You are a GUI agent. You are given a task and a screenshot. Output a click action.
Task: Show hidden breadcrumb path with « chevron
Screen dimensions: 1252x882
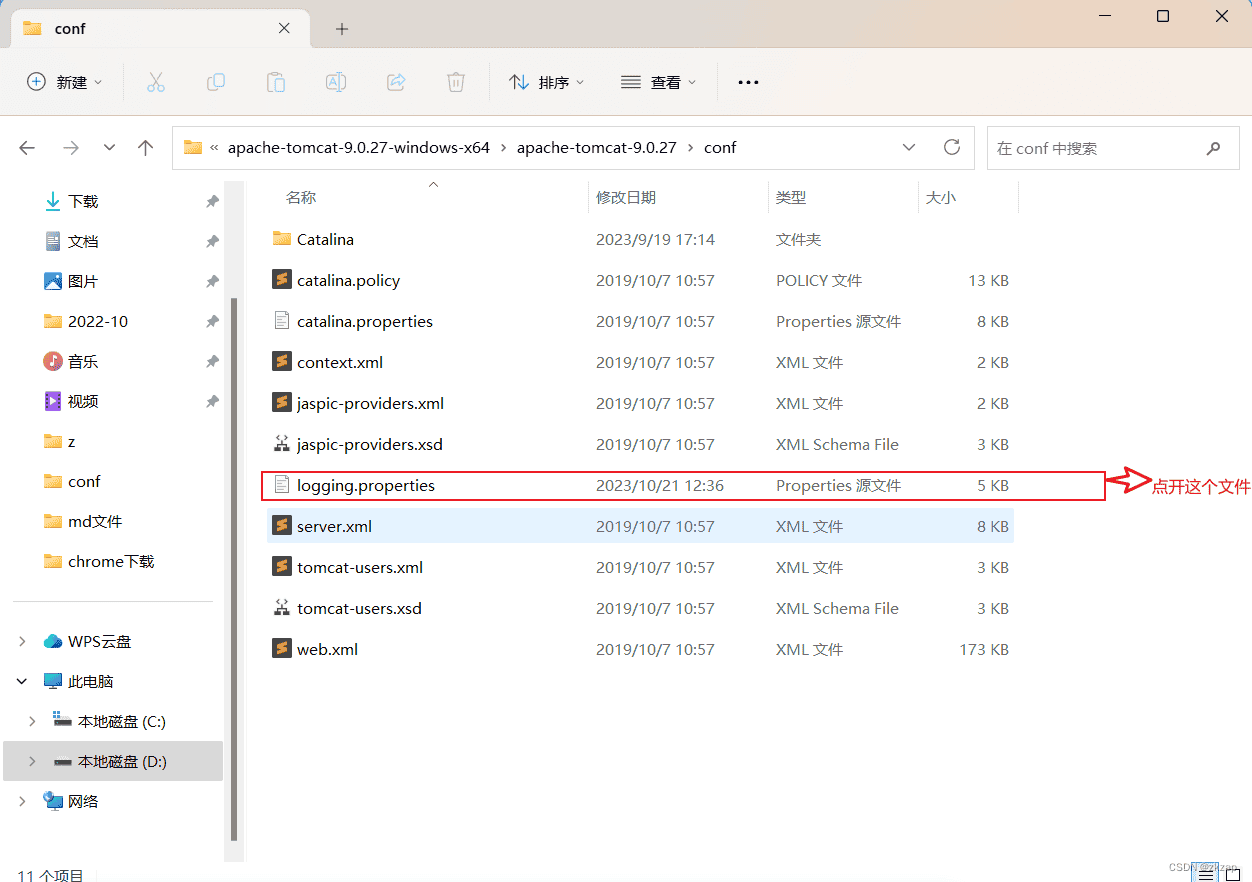click(x=214, y=148)
